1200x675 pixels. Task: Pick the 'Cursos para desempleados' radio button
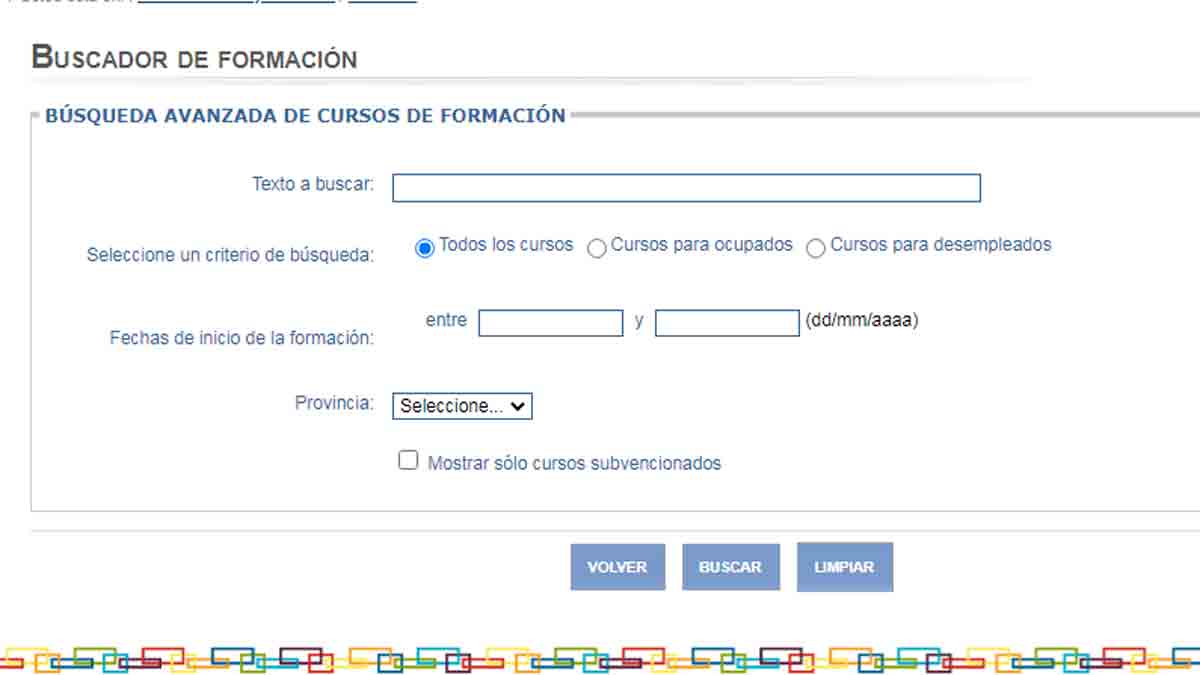(x=816, y=248)
